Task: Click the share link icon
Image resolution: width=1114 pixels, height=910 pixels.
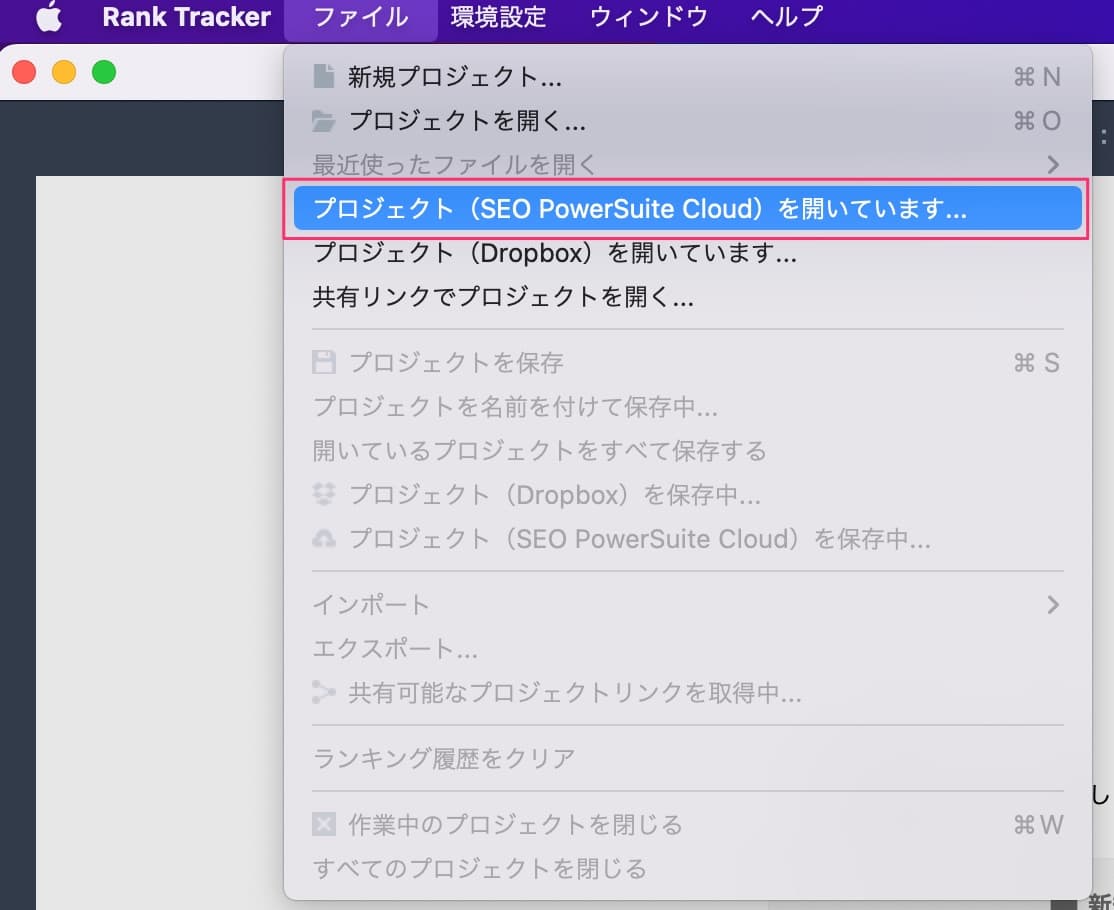Action: 324,692
